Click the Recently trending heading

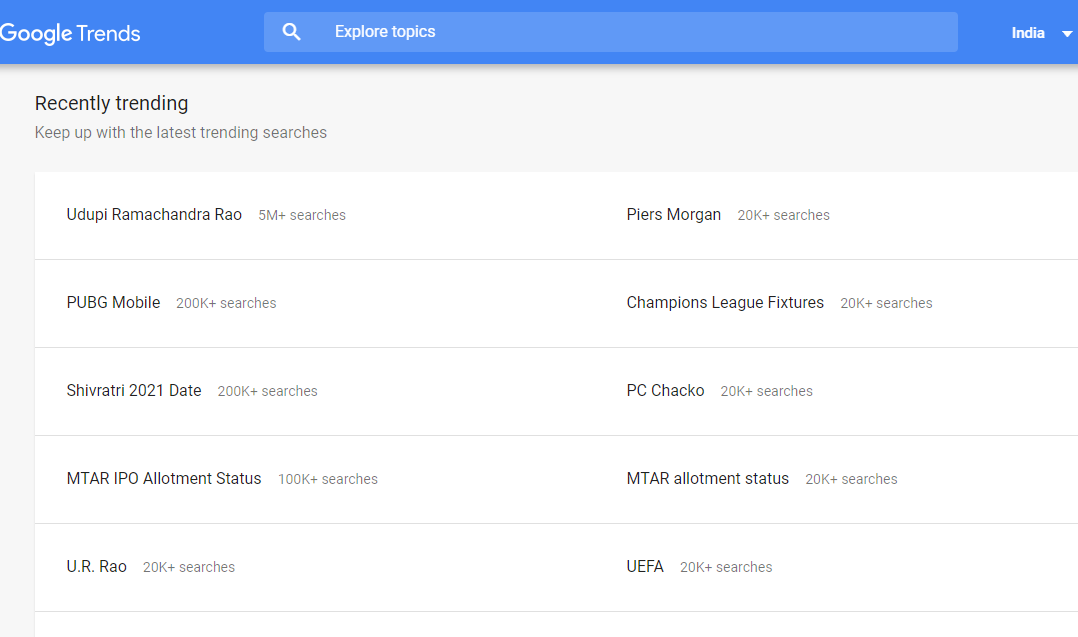pyautogui.click(x=111, y=103)
